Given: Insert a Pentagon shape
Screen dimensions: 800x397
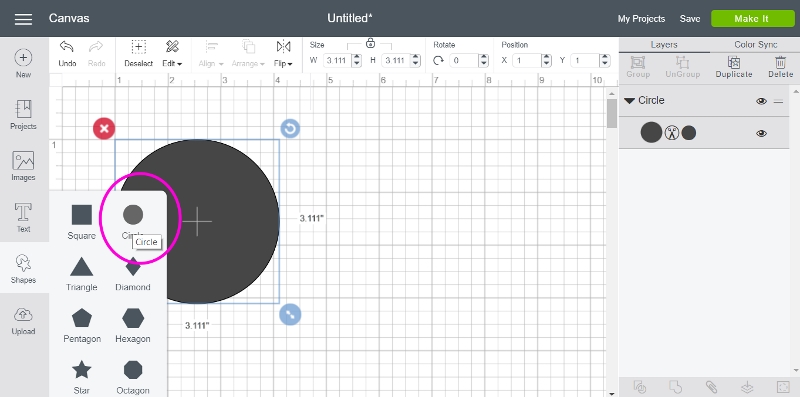Looking at the screenshot, I should [x=82, y=326].
